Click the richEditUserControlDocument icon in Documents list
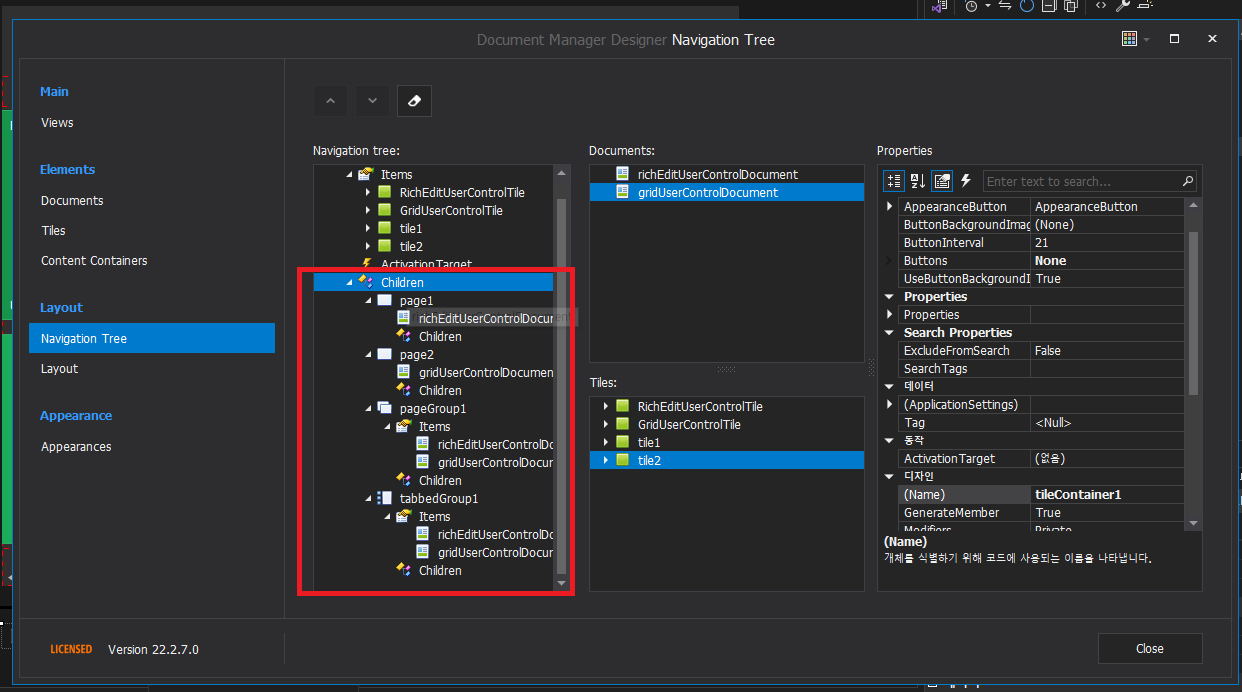Viewport: 1242px width, 692px height. (622, 174)
